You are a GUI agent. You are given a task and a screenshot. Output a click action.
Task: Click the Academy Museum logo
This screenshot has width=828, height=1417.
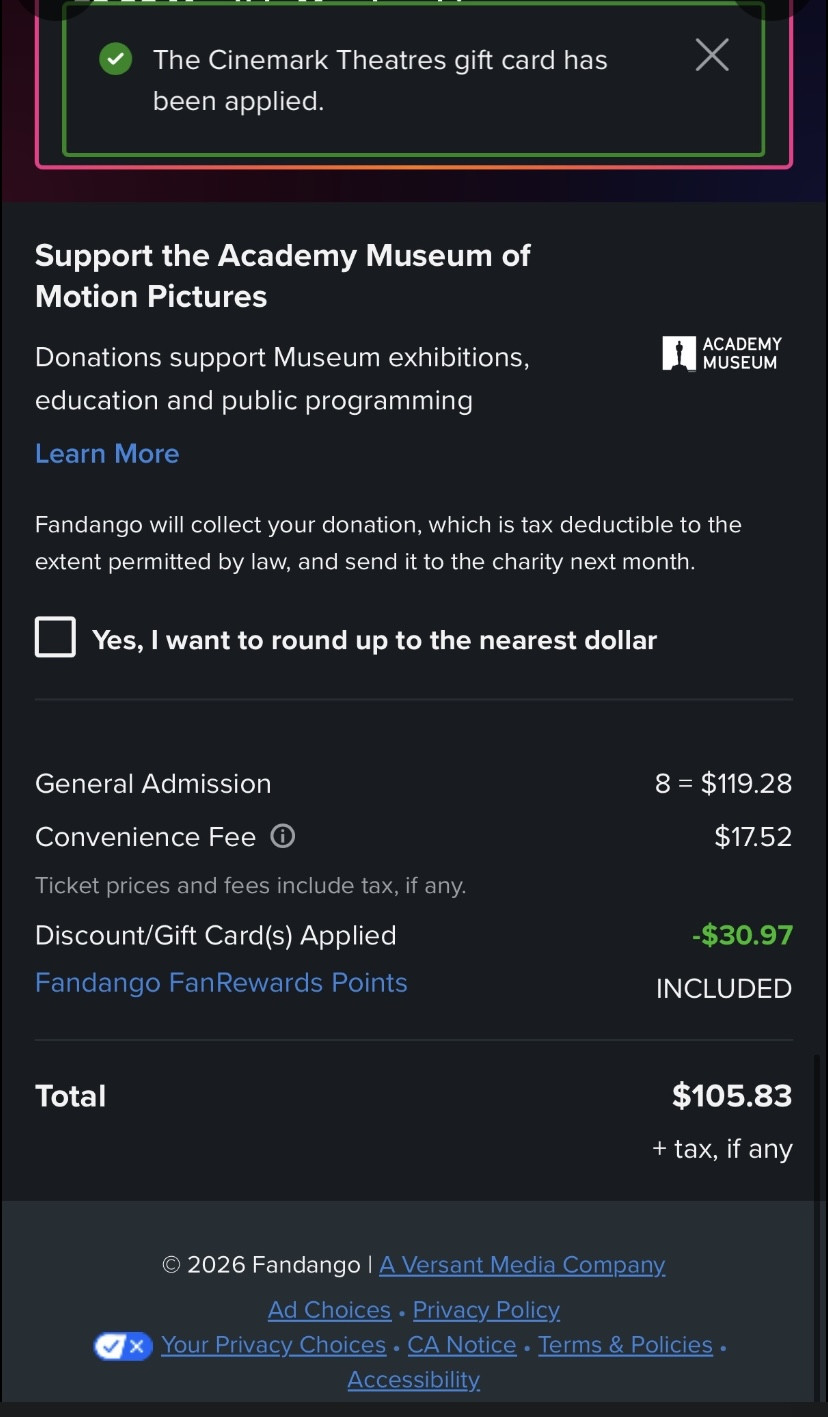pyautogui.click(x=722, y=353)
